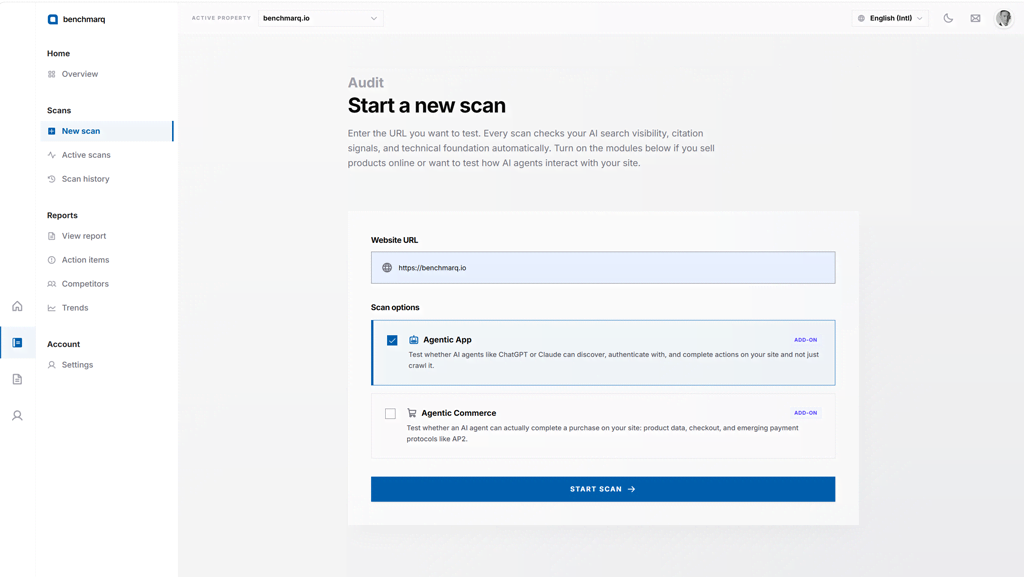Click the Scan history clock icon
The image size is (1024, 577).
pos(52,179)
